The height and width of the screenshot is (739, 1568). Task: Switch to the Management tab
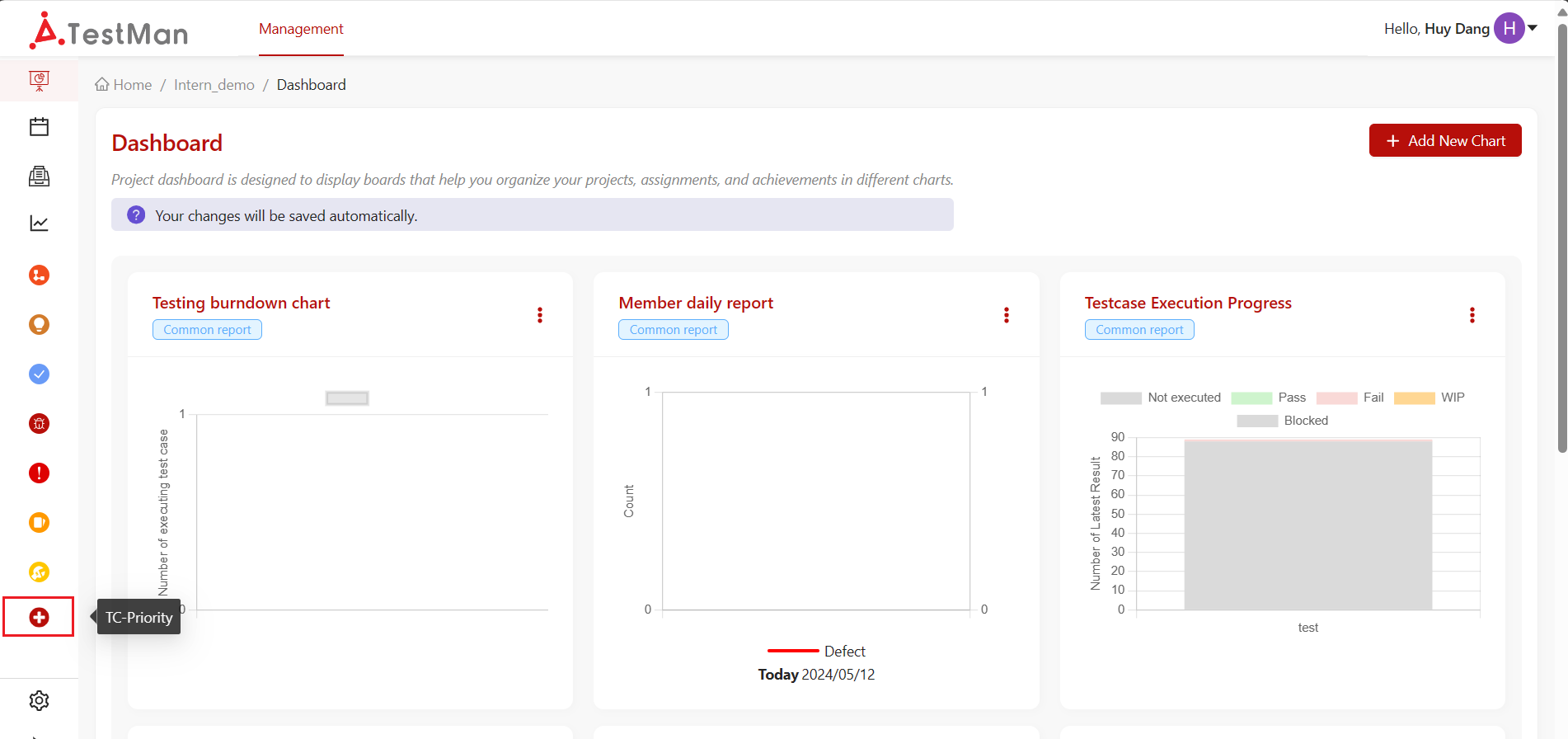(x=301, y=29)
